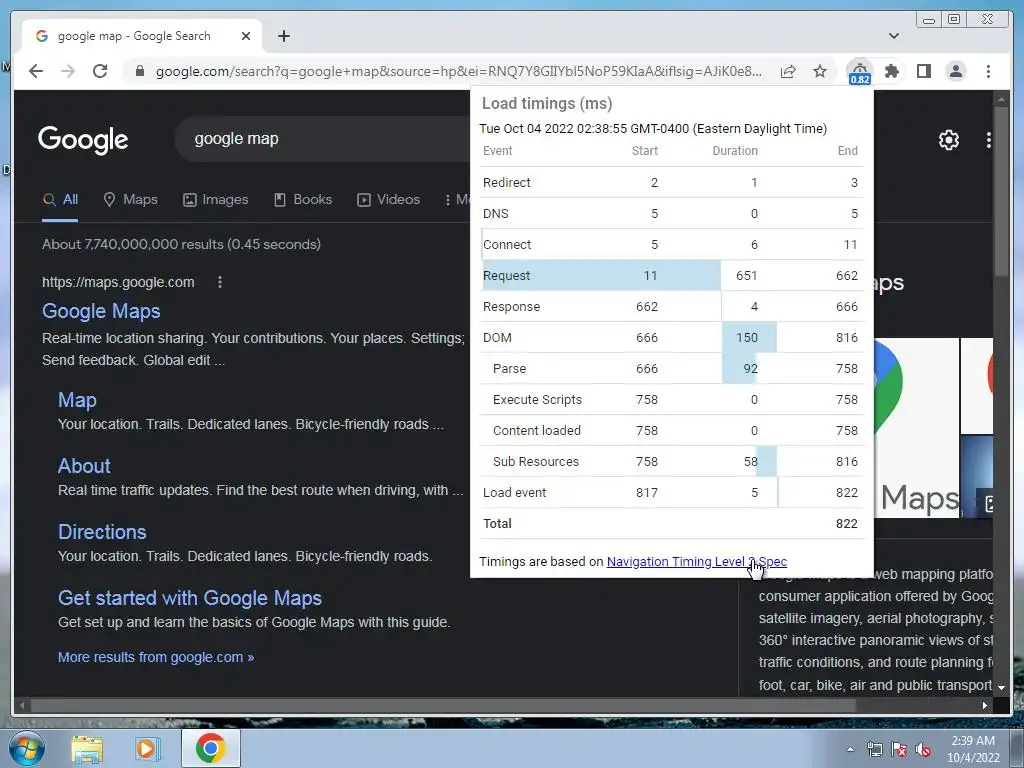The height and width of the screenshot is (768, 1024).
Task: Open Navigation Timing Level 2 Spec link
Action: coord(697,562)
